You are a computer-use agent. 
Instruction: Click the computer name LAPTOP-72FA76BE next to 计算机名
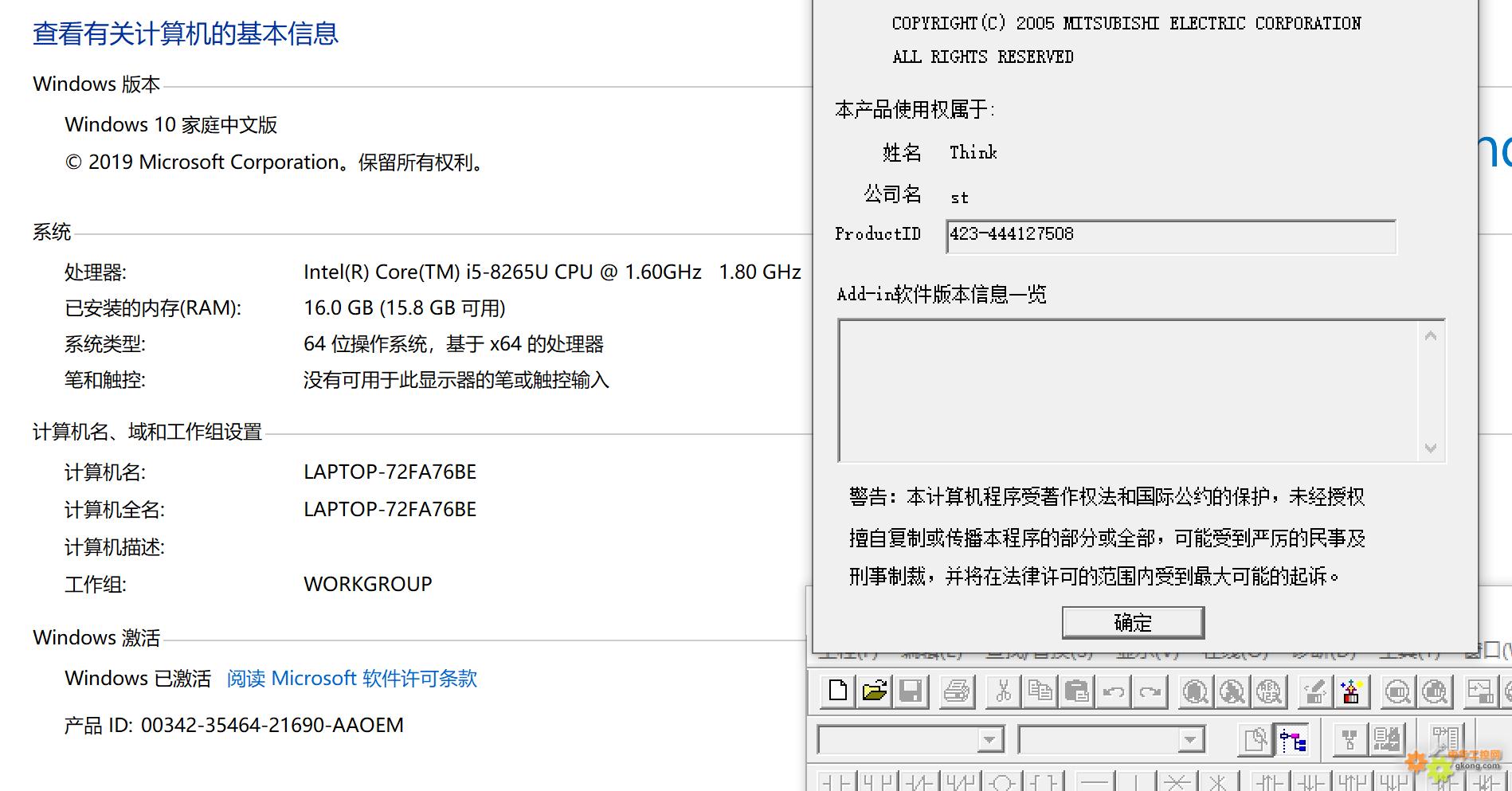[390, 472]
